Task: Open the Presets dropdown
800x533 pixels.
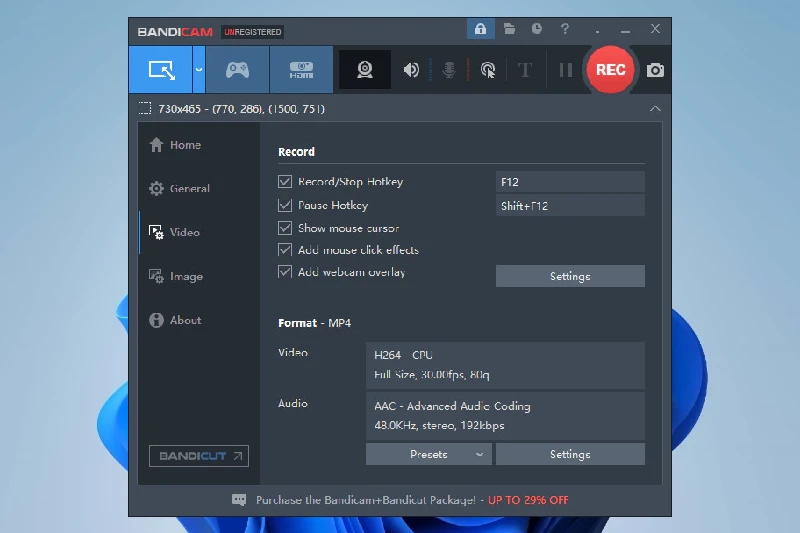Action: pos(429,454)
